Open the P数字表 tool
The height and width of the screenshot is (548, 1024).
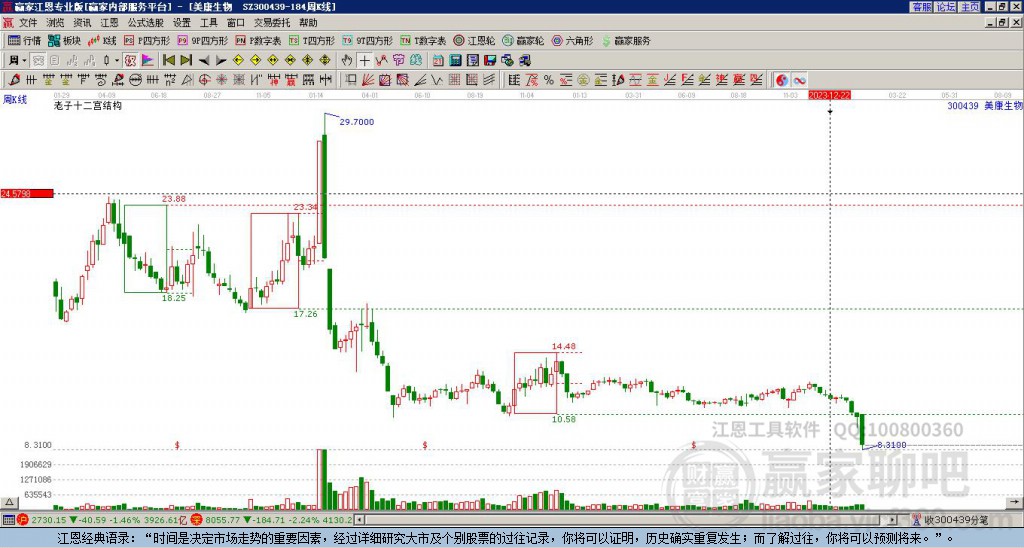[x=258, y=40]
